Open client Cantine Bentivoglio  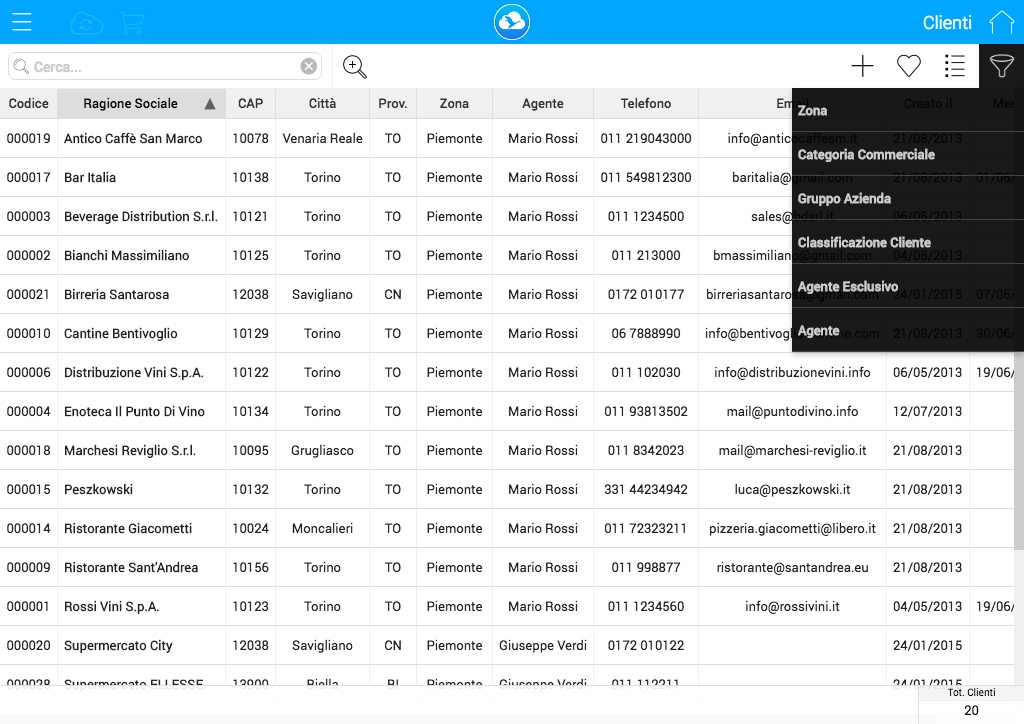[121, 334]
